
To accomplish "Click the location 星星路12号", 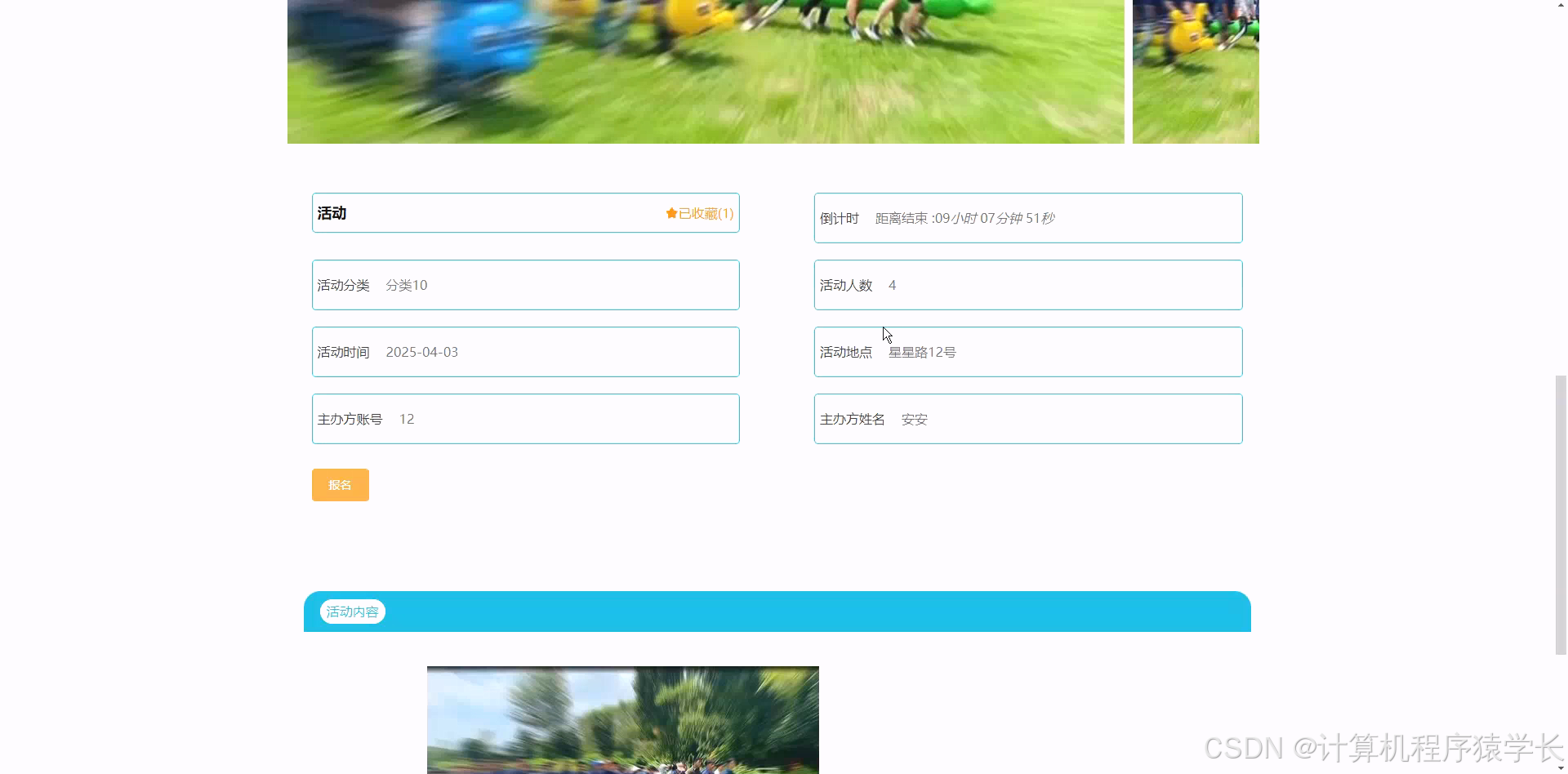I will 922,352.
